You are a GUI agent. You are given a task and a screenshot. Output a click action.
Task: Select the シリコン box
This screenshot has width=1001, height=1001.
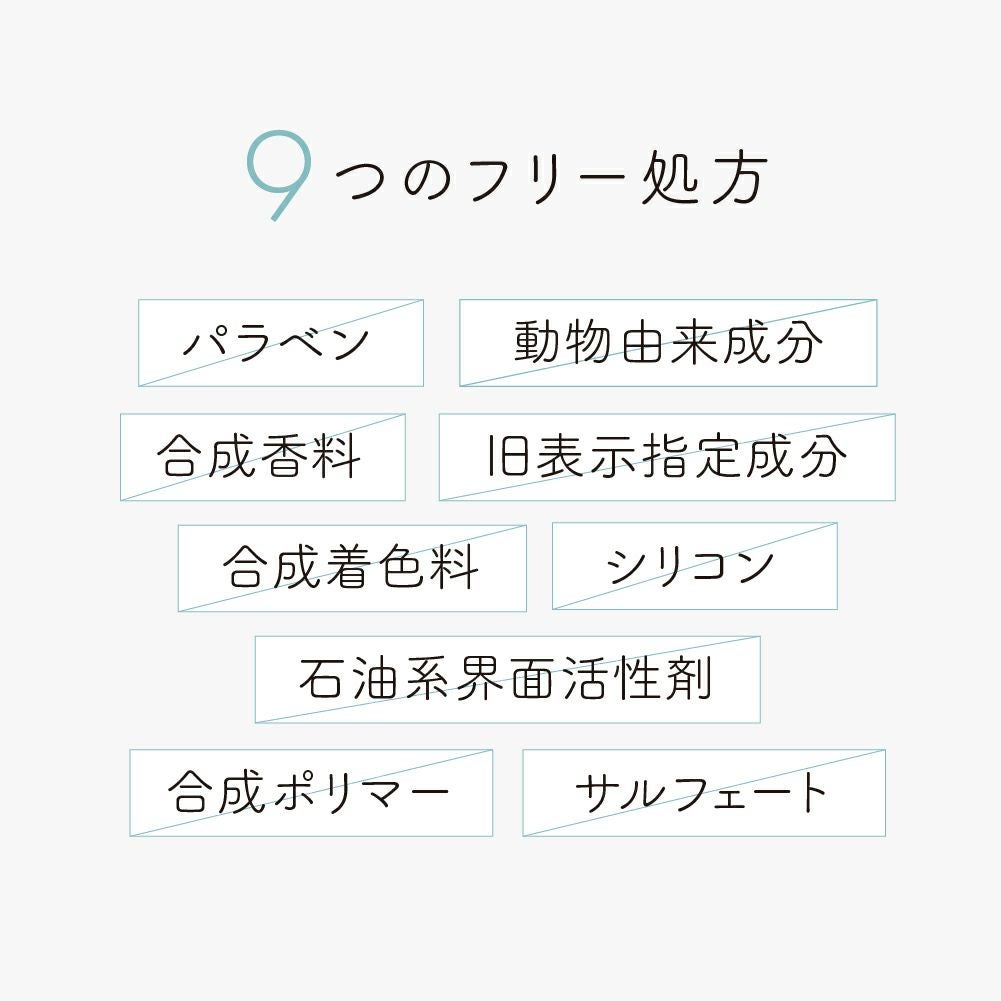pyautogui.click(x=694, y=567)
